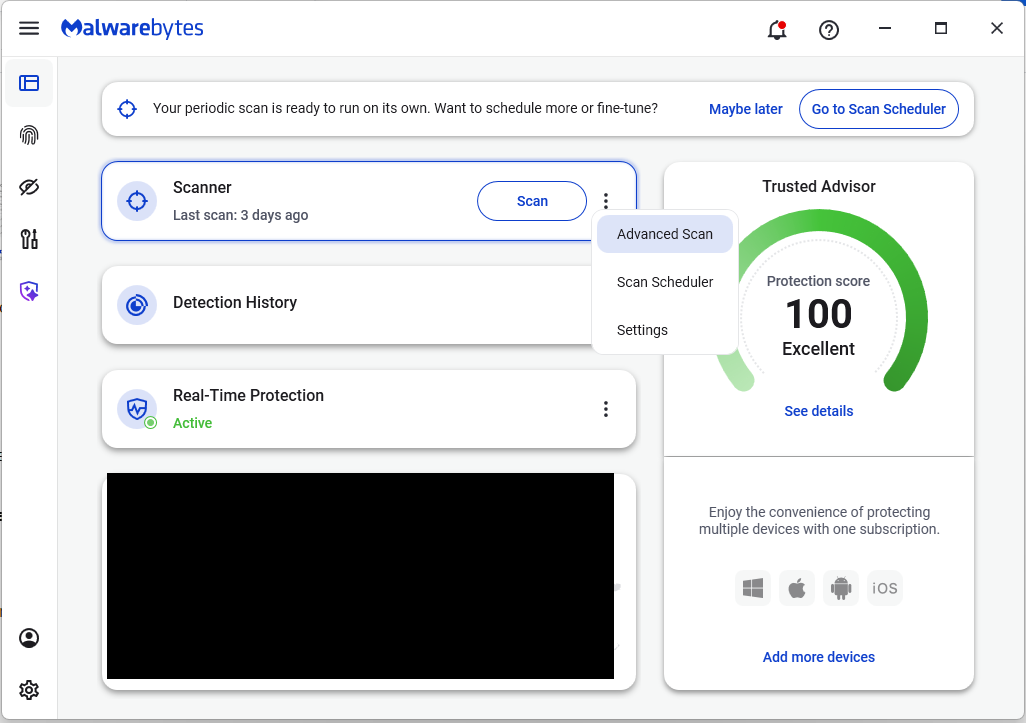Open the purple shield sparkle sidebar icon
Screen dimensions: 1026x723
[x=29, y=291]
